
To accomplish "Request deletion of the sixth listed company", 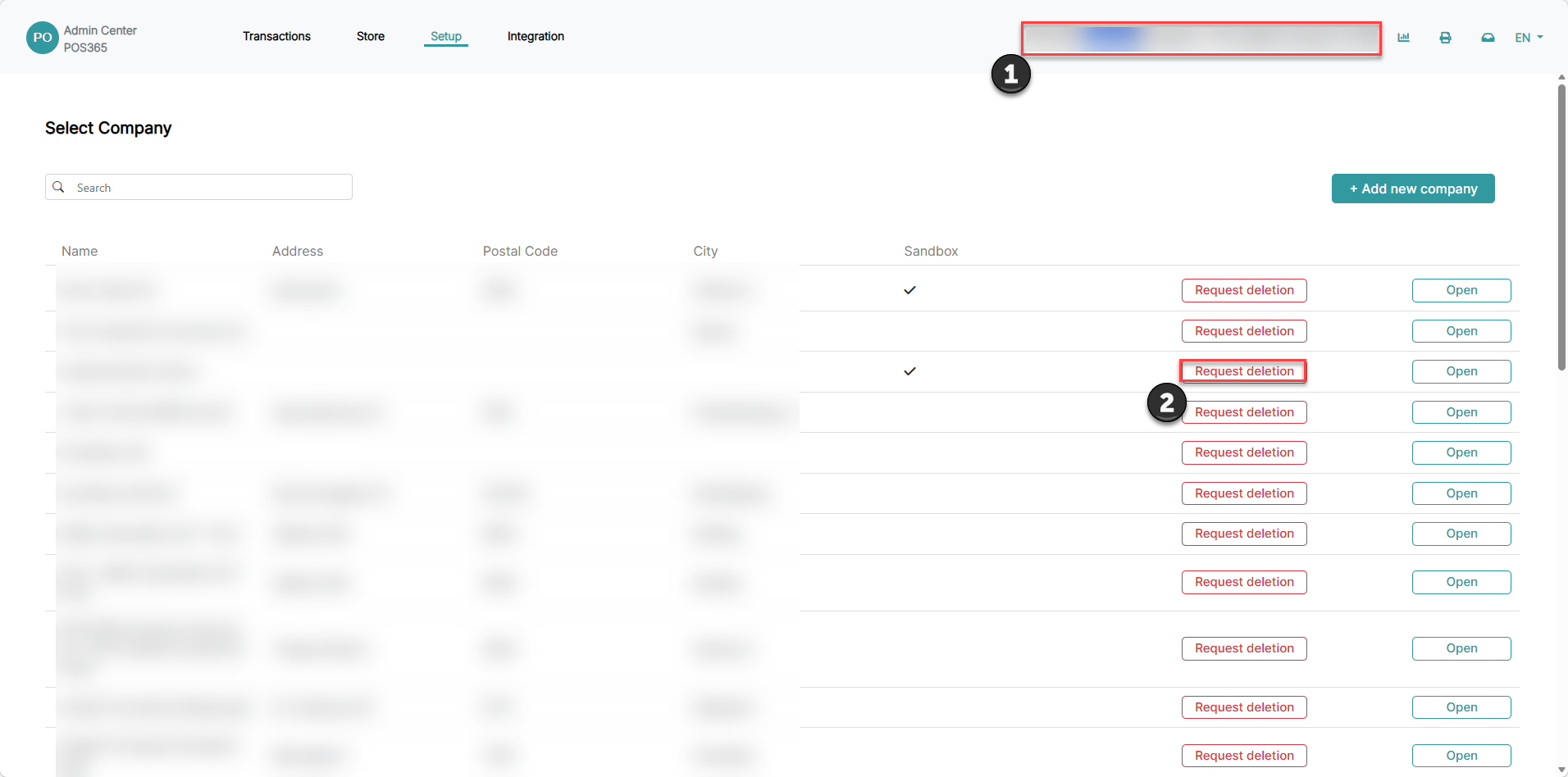I will tap(1244, 493).
